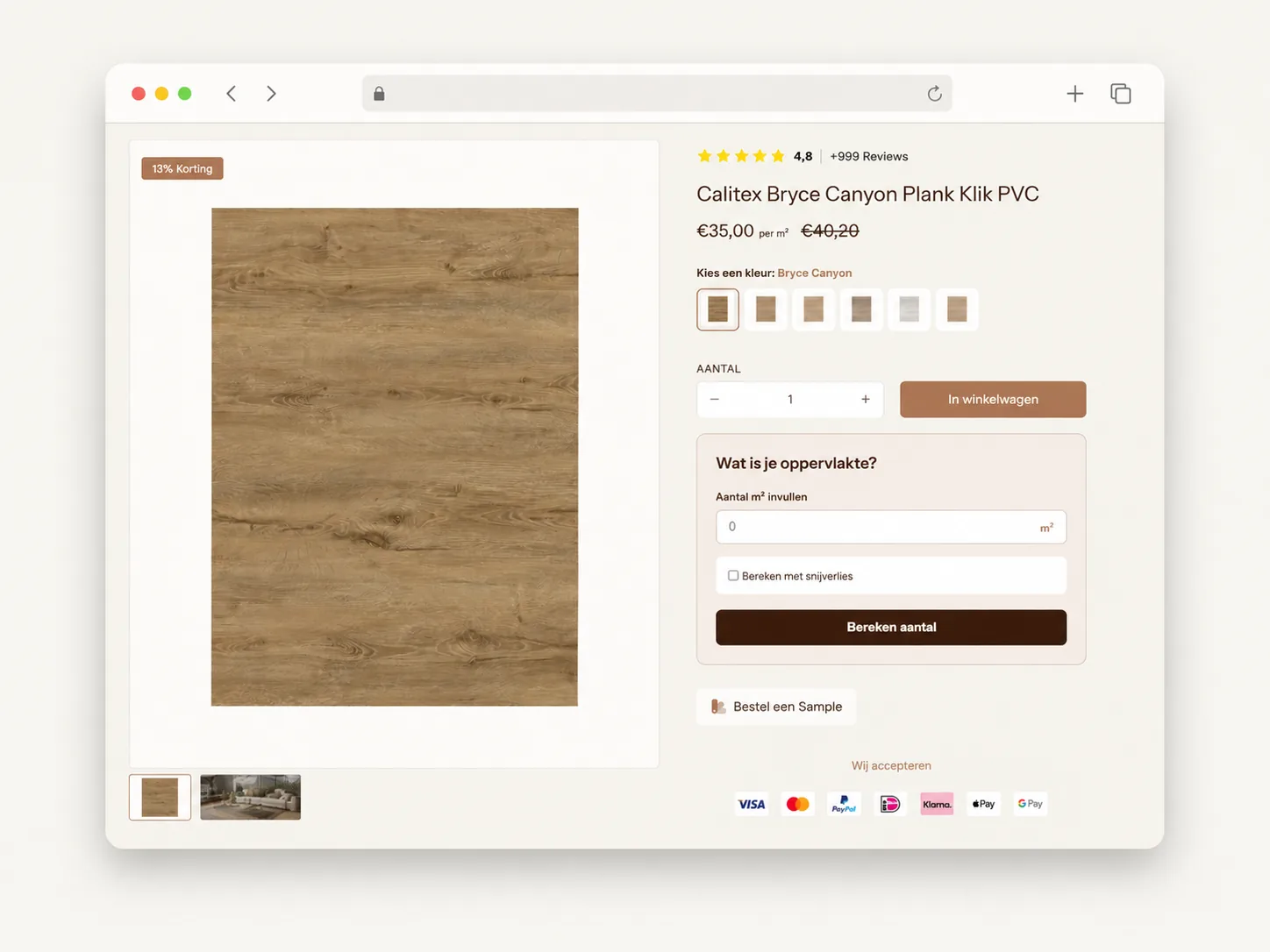The width and height of the screenshot is (1270, 952).
Task: Select the first Bryce Canyon color swatch
Action: click(717, 309)
